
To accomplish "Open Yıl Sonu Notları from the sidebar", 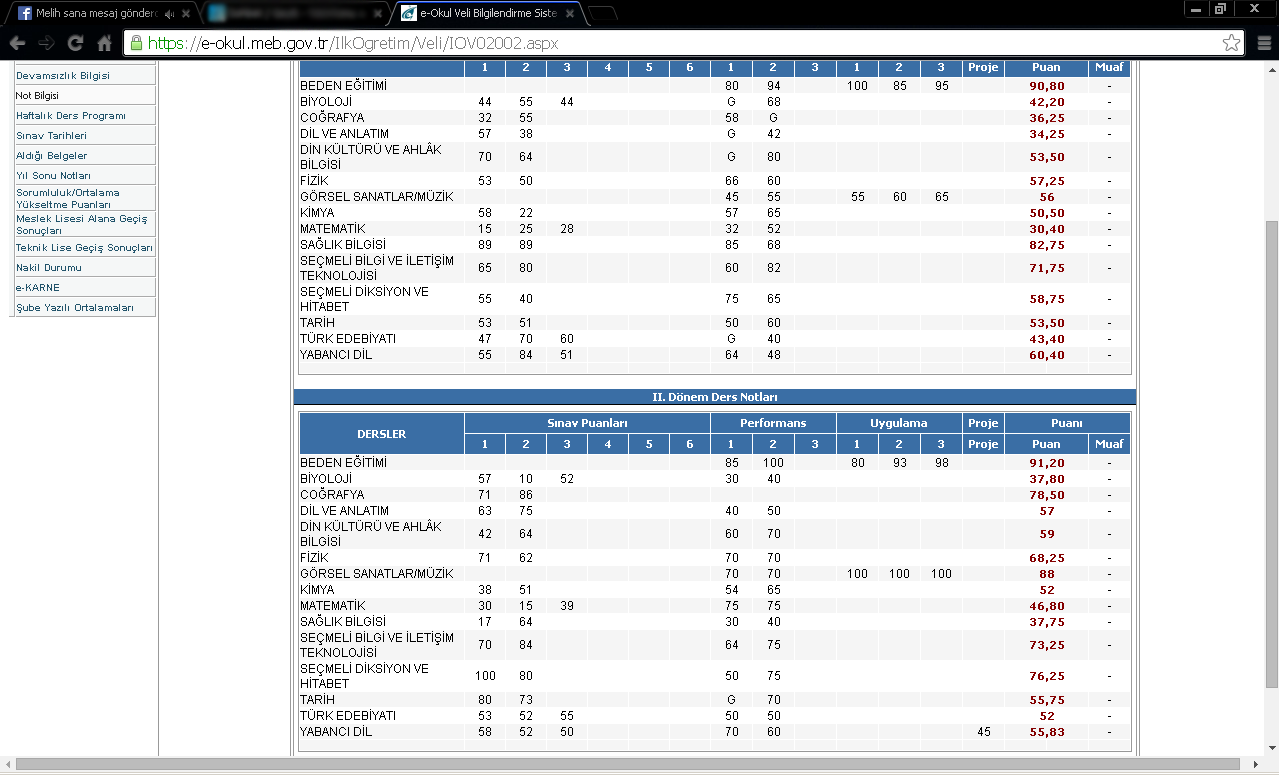I will (x=53, y=175).
